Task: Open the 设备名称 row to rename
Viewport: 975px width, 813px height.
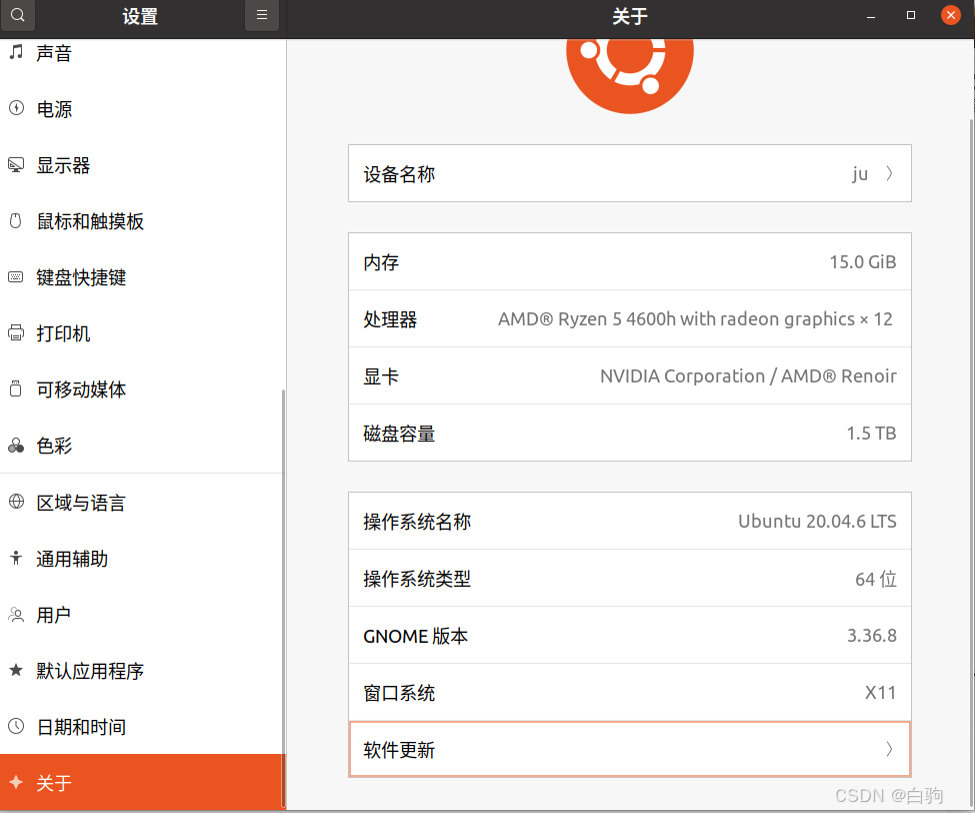Action: (630, 174)
